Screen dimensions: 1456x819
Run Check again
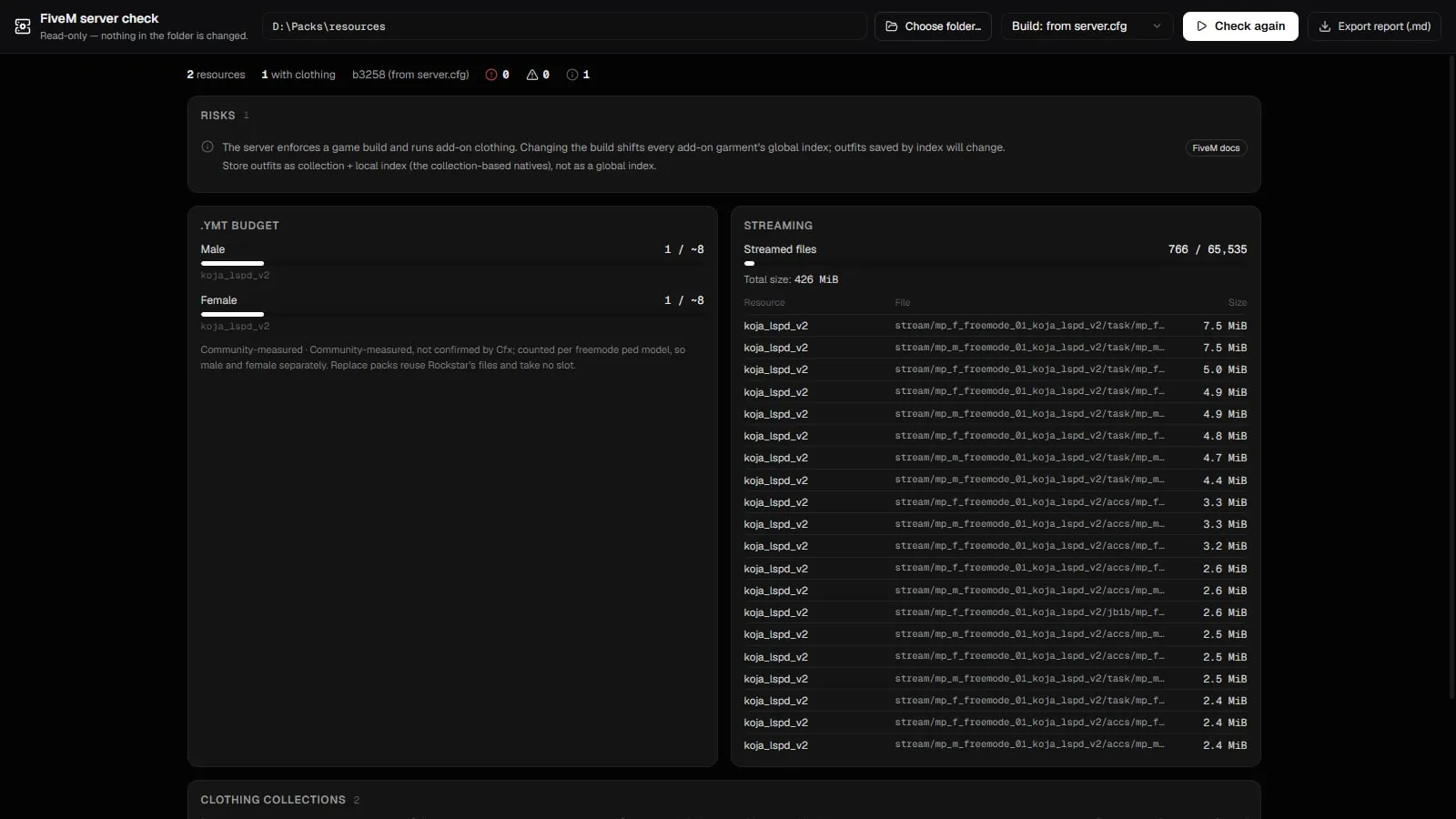click(1240, 26)
